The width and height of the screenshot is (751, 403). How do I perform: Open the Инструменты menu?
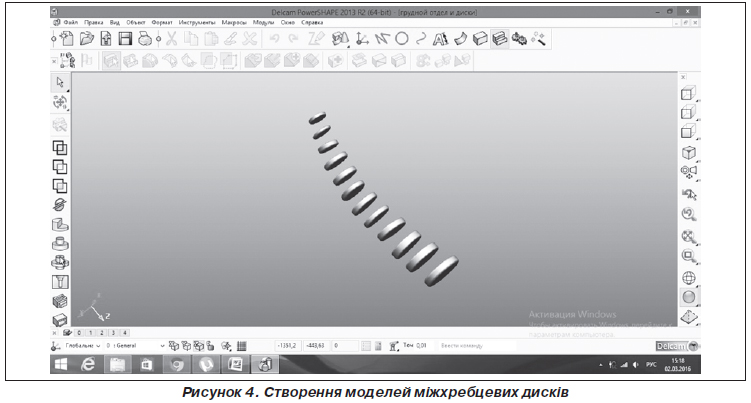(197, 23)
